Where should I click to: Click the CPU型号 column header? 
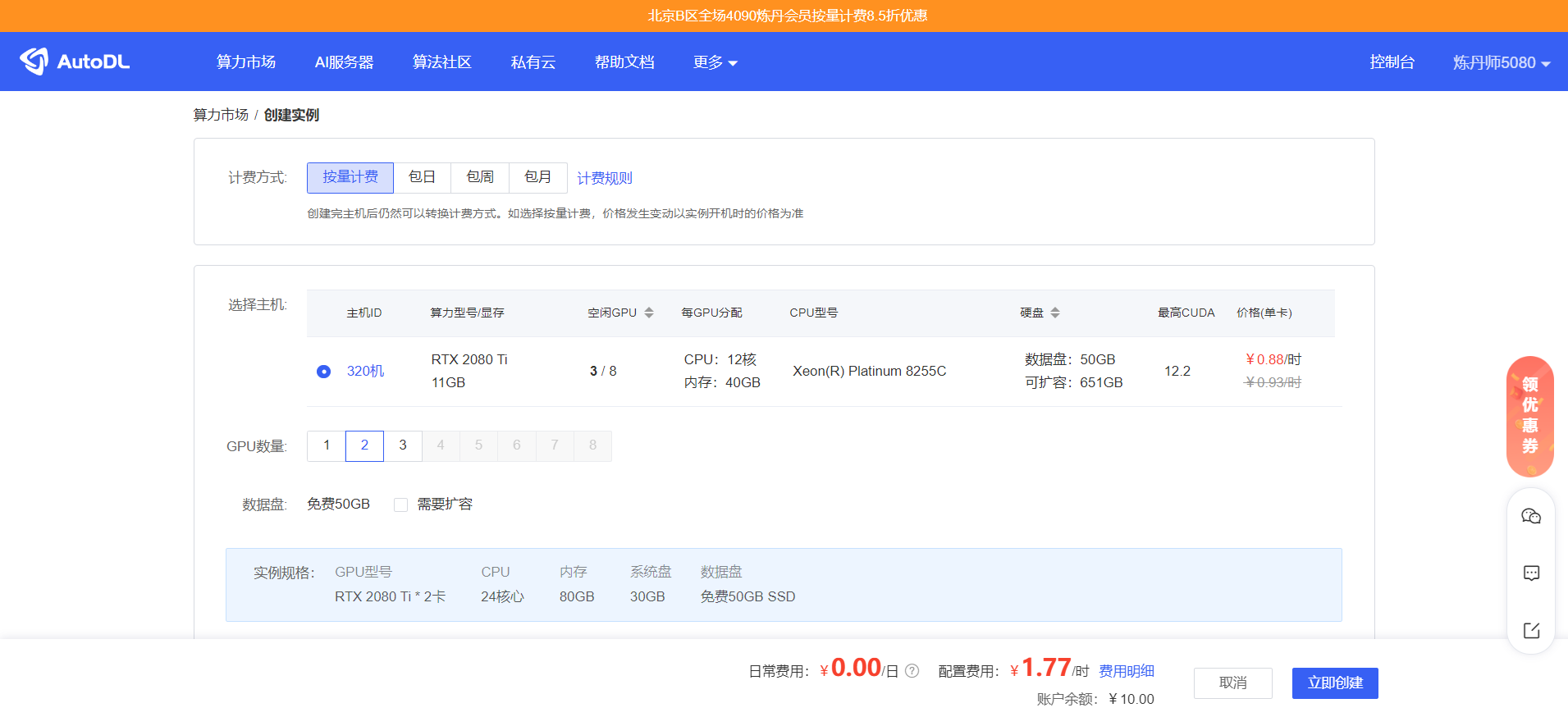[x=814, y=313]
